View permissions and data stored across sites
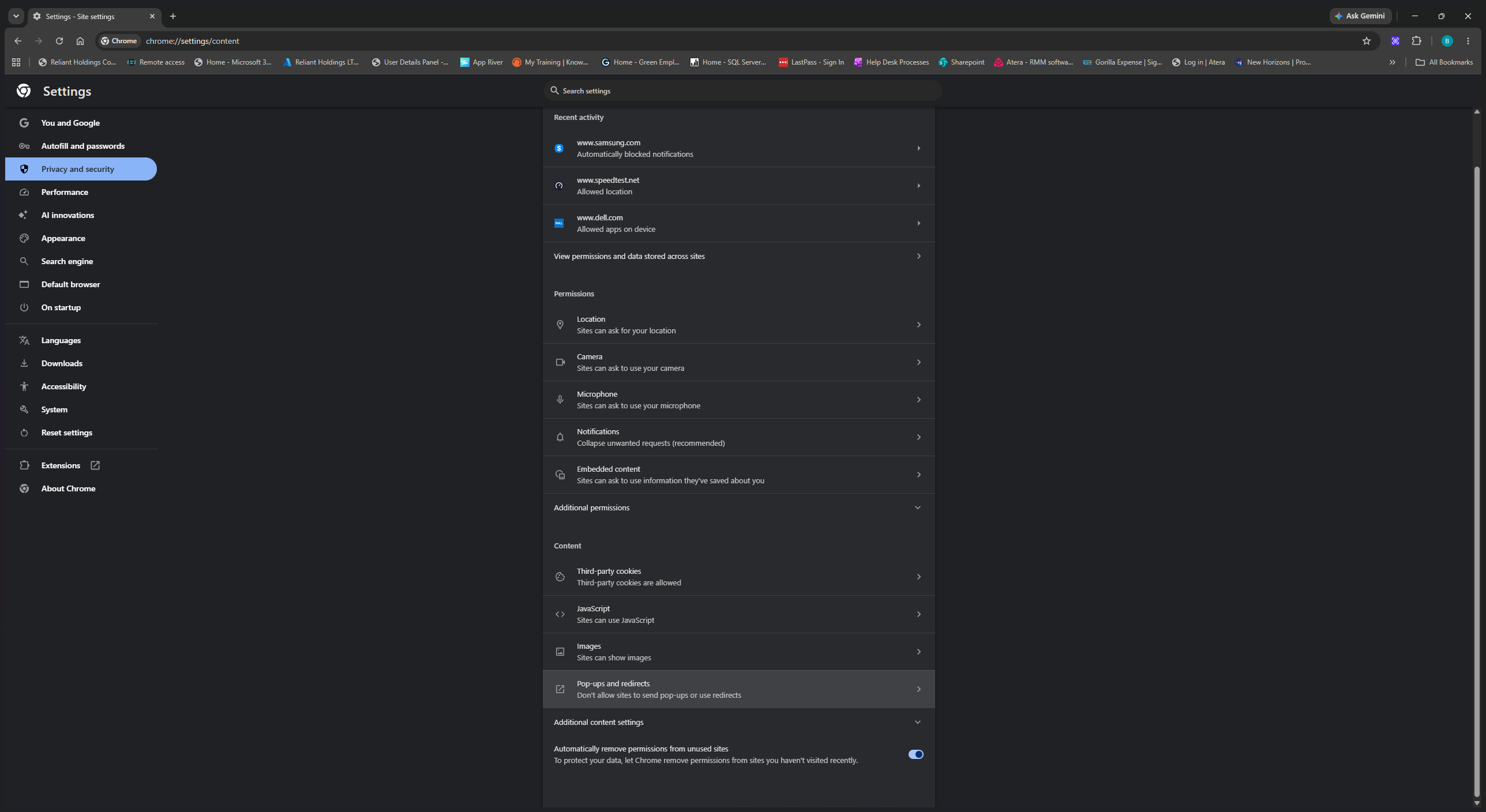1486x812 pixels. [738, 256]
